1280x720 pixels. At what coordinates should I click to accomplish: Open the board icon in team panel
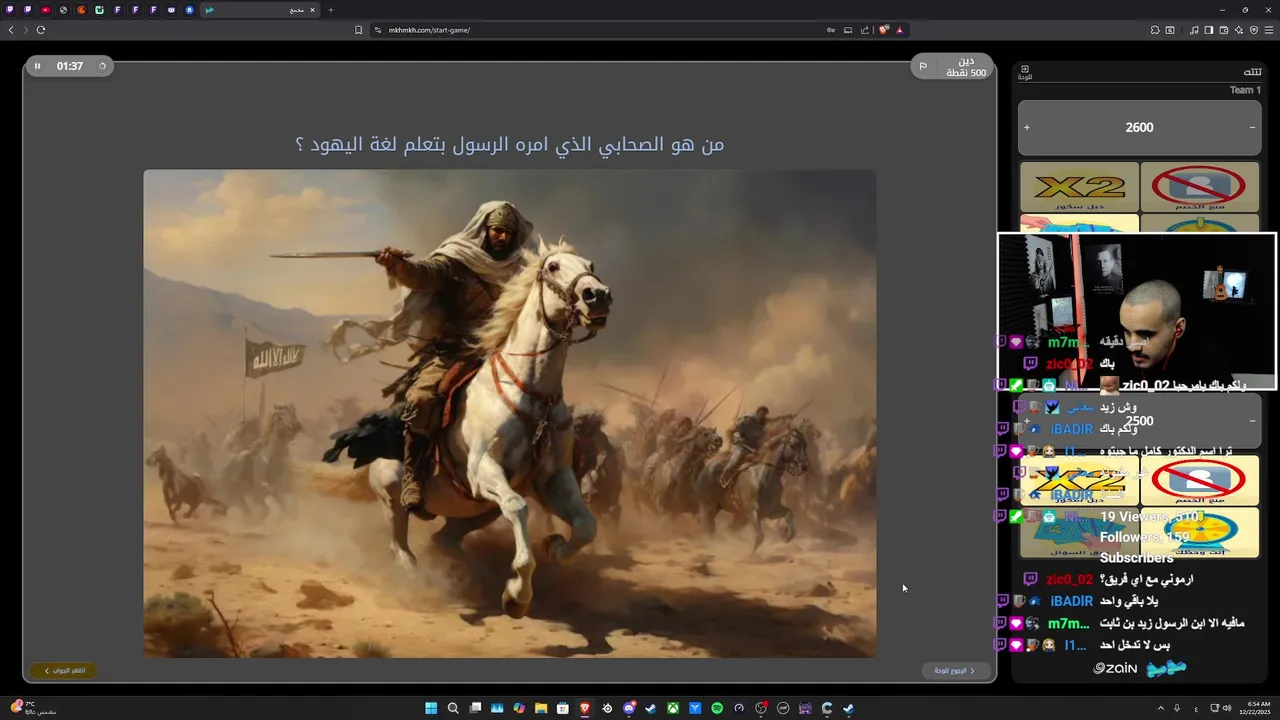pos(1025,72)
